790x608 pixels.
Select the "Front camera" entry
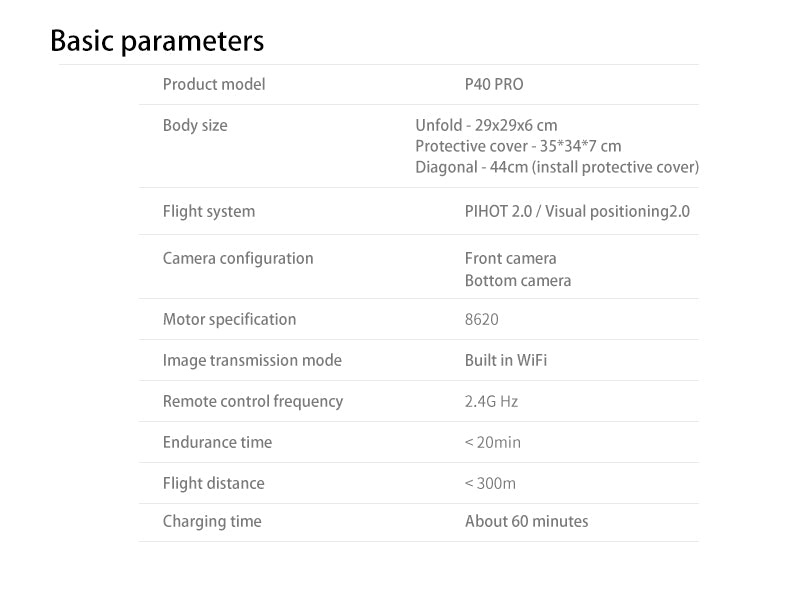click(x=510, y=258)
